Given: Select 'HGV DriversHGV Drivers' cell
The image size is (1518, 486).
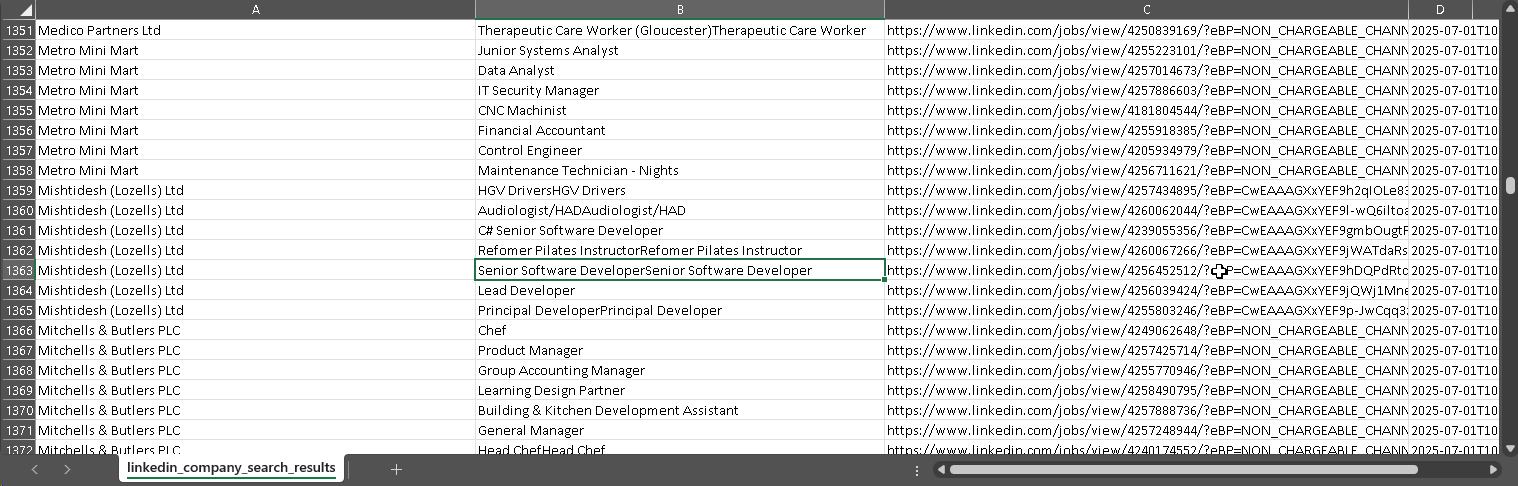Looking at the screenshot, I should 680,190.
